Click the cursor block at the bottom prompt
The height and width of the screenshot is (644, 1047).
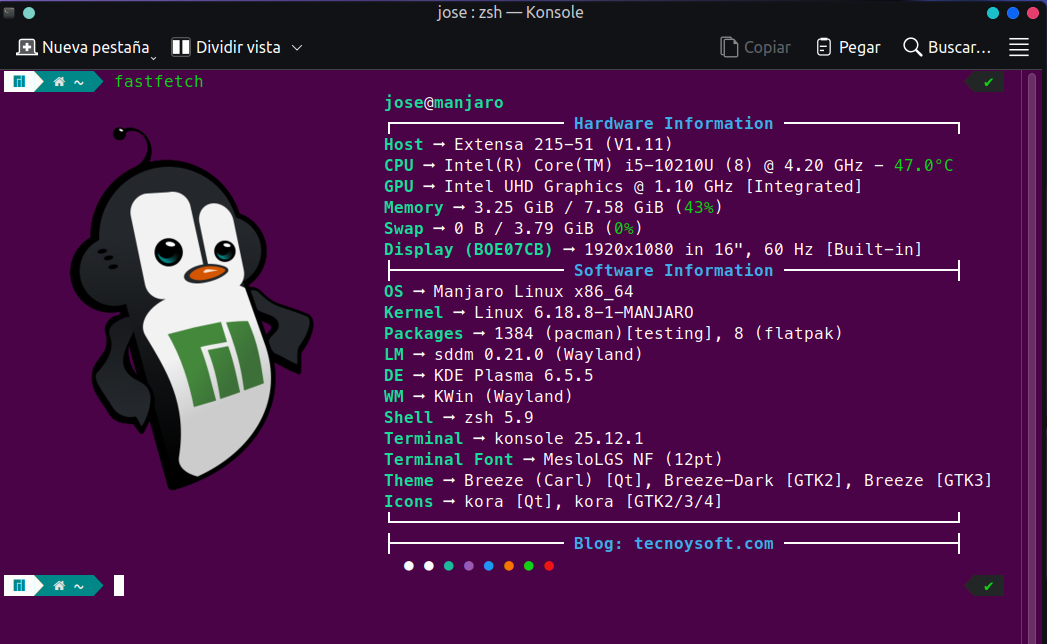[119, 586]
